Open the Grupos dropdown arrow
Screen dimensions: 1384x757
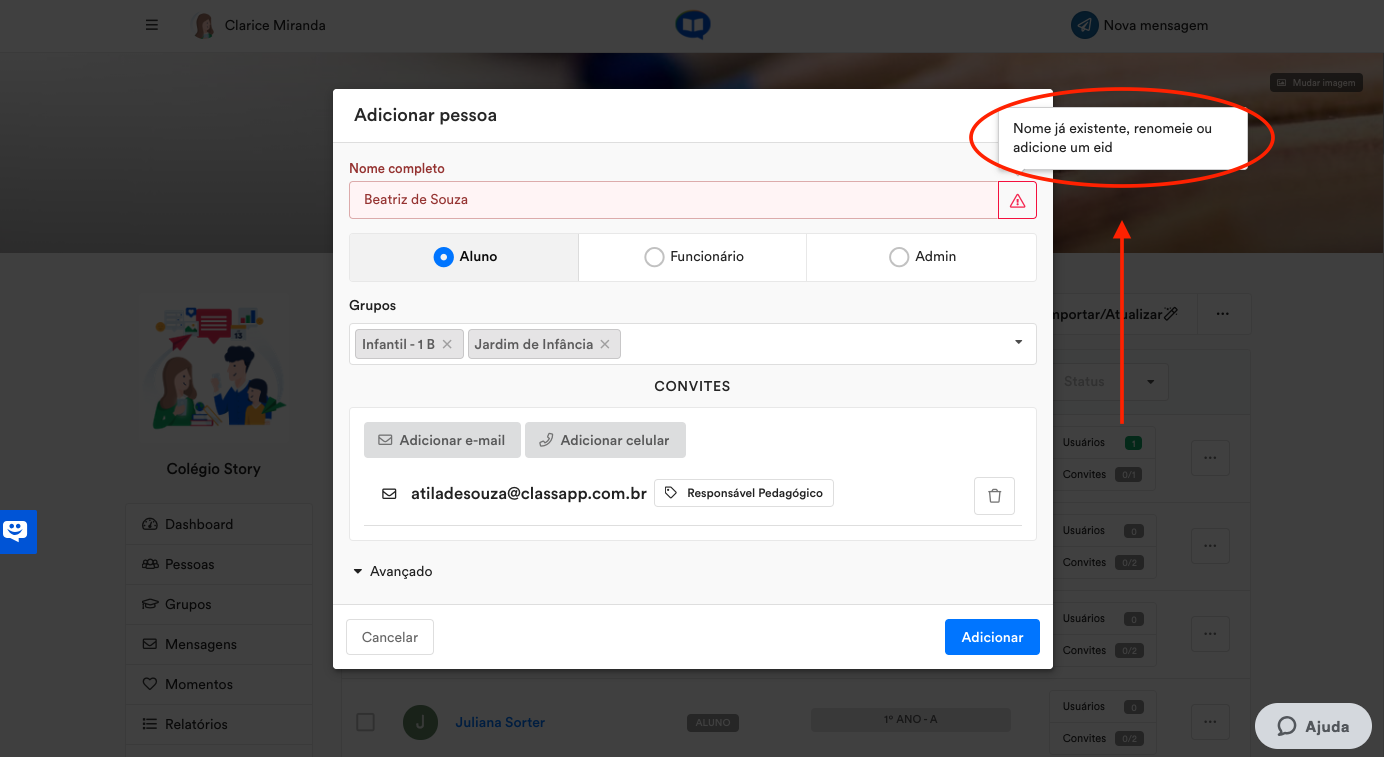[x=1018, y=343]
